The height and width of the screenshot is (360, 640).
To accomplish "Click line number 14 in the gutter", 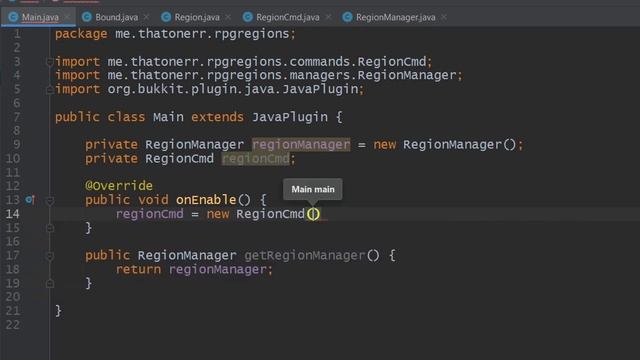I will 13,214.
